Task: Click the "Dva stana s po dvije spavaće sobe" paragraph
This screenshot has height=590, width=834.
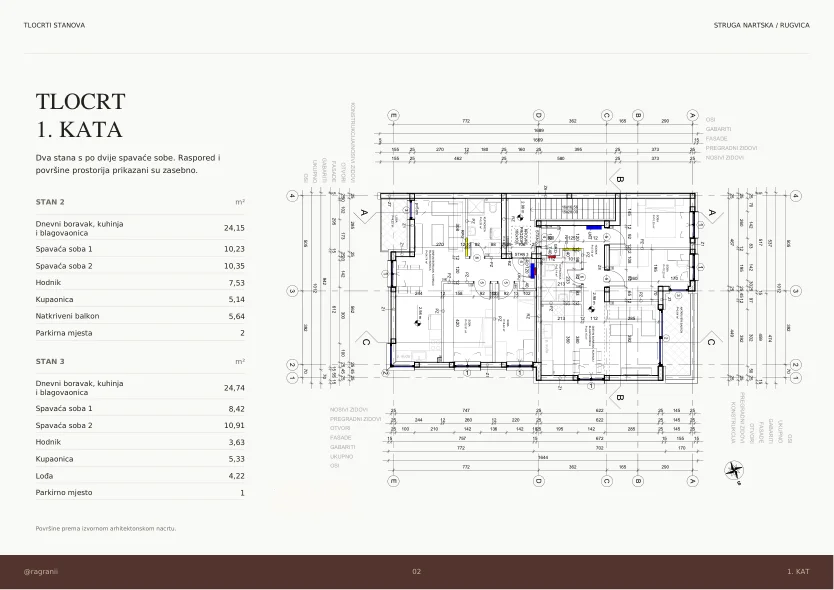Action: point(128,164)
